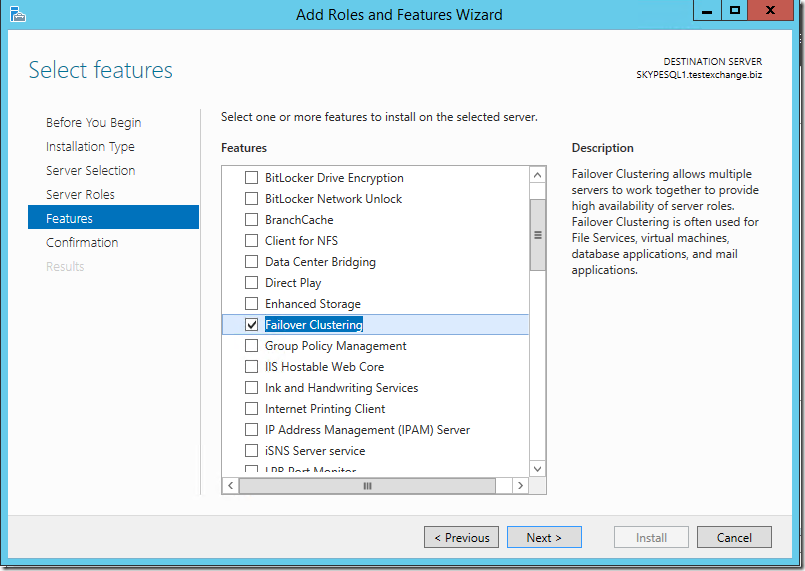Maximize the wizard window

(735, 11)
